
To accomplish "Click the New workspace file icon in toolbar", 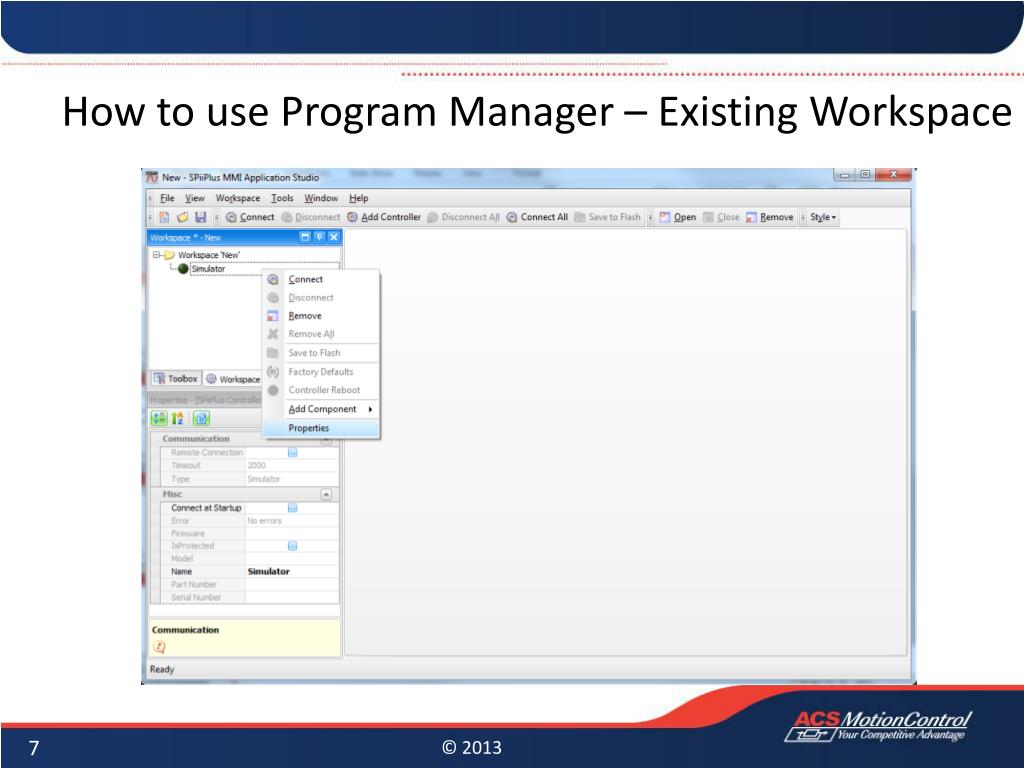I will tap(164, 217).
